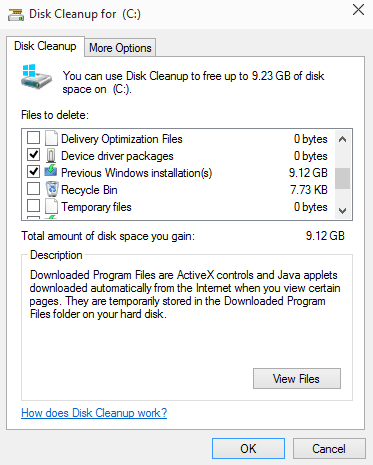Confirm cleanup with the OK button

point(248,449)
